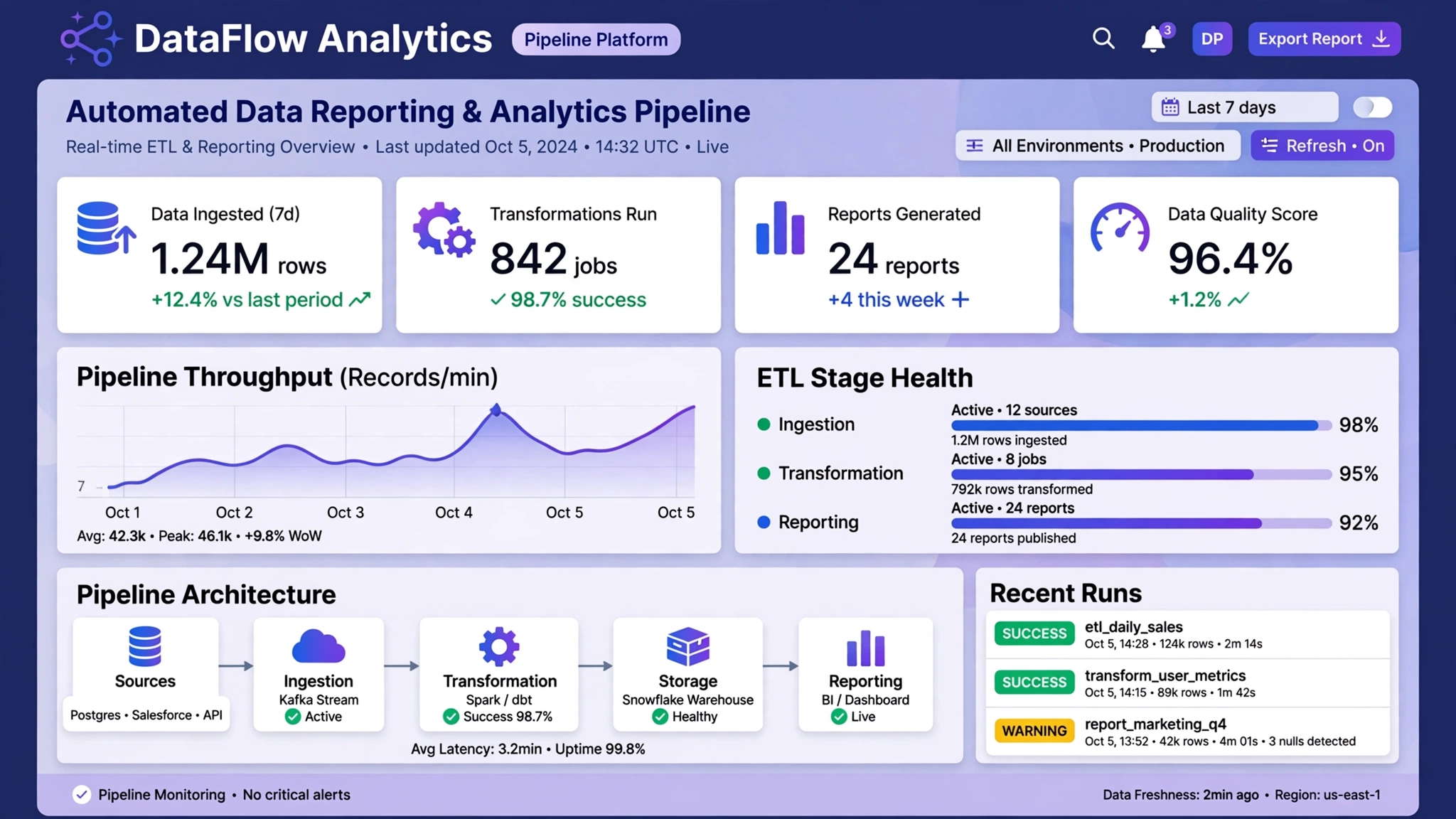Click the Transformations Run gears icon

444,229
